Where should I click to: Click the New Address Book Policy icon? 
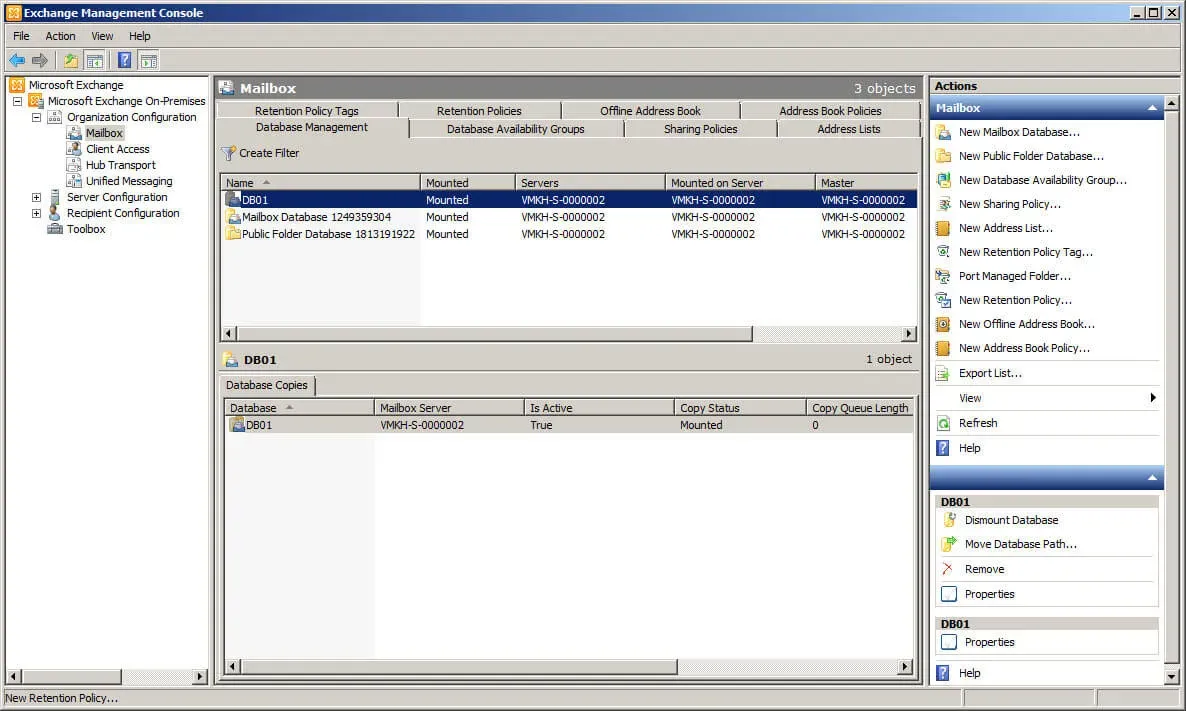[x=943, y=349]
